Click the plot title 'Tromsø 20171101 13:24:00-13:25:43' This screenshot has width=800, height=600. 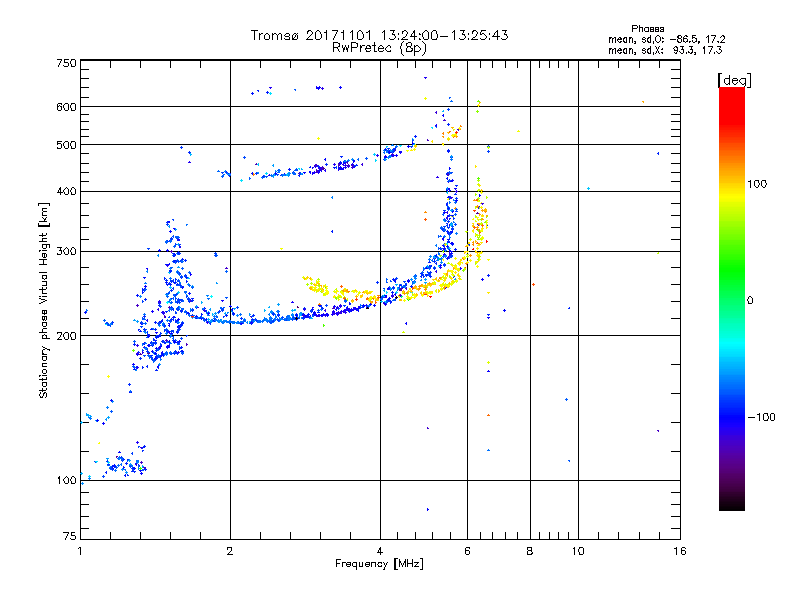click(379, 35)
